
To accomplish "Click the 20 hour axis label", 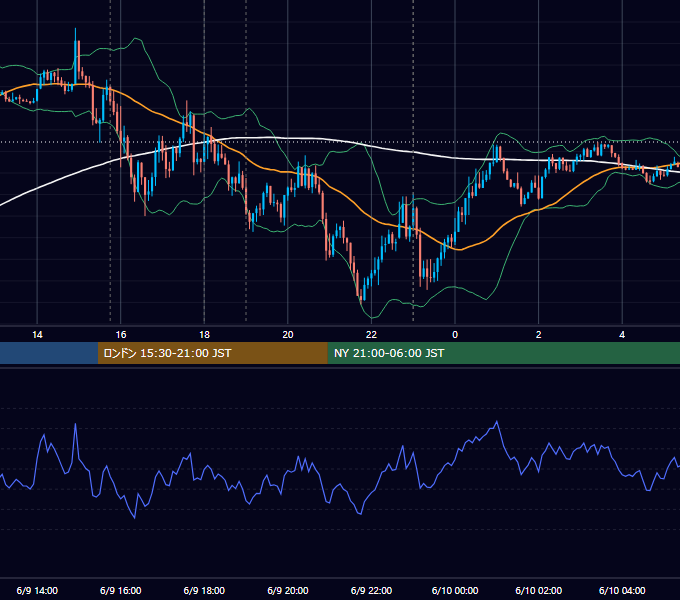I will click(288, 335).
